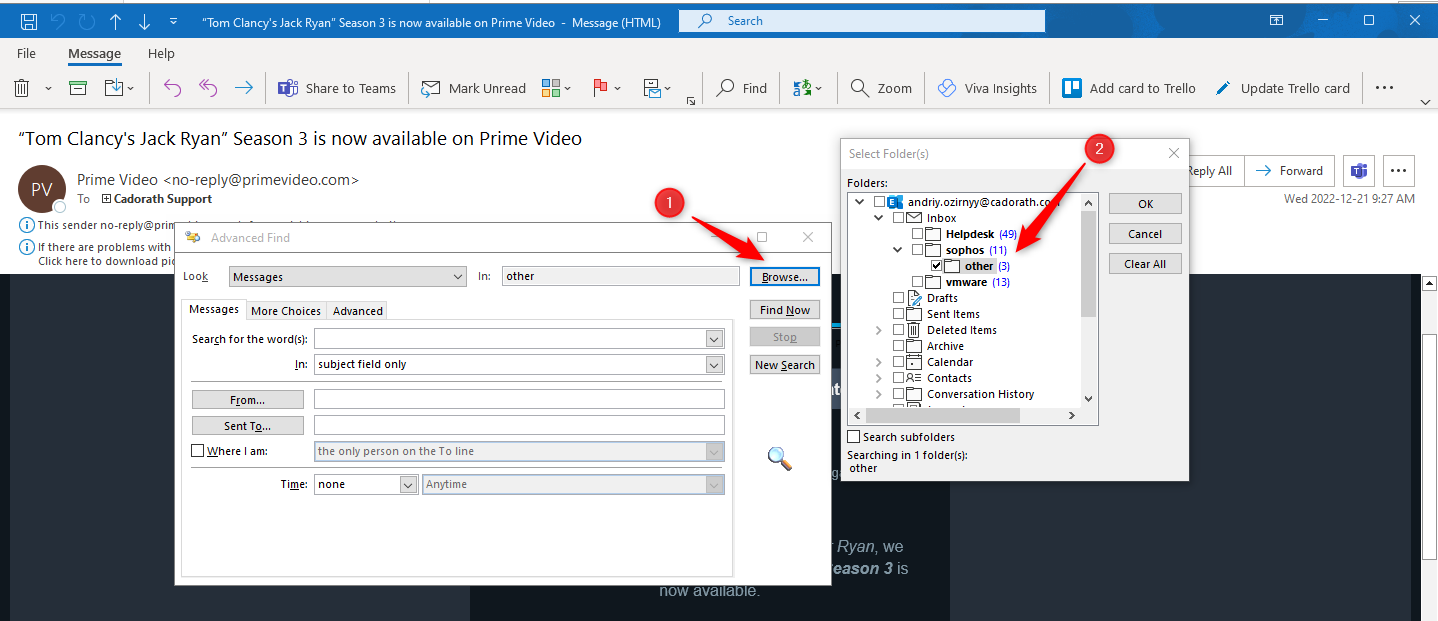Check the Helpdesk folder checkbox
Image resolution: width=1438 pixels, height=621 pixels.
pyautogui.click(x=918, y=234)
